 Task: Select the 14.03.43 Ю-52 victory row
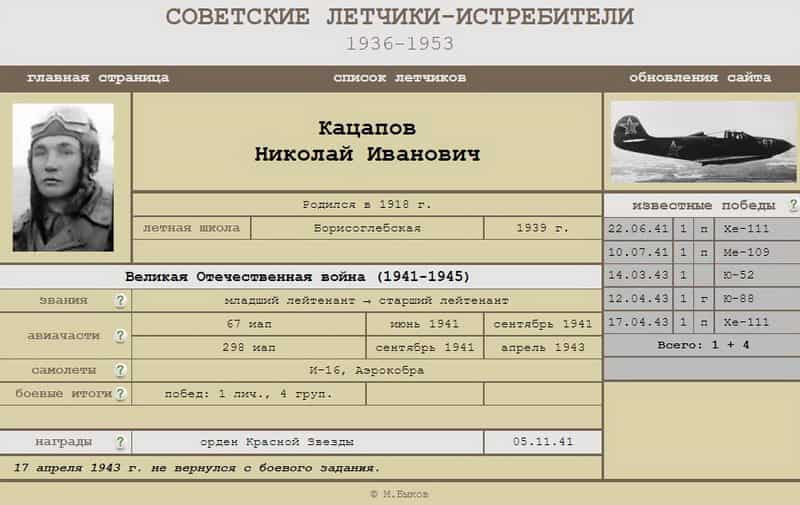700,275
